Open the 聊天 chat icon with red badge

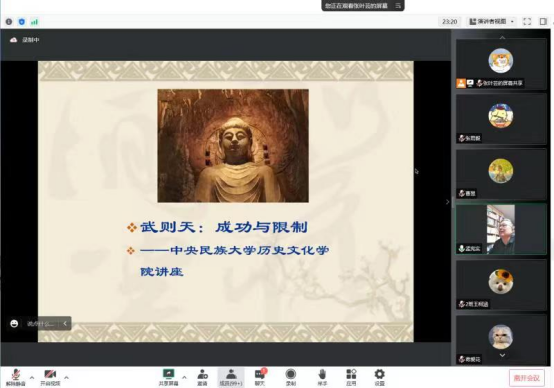click(260, 377)
